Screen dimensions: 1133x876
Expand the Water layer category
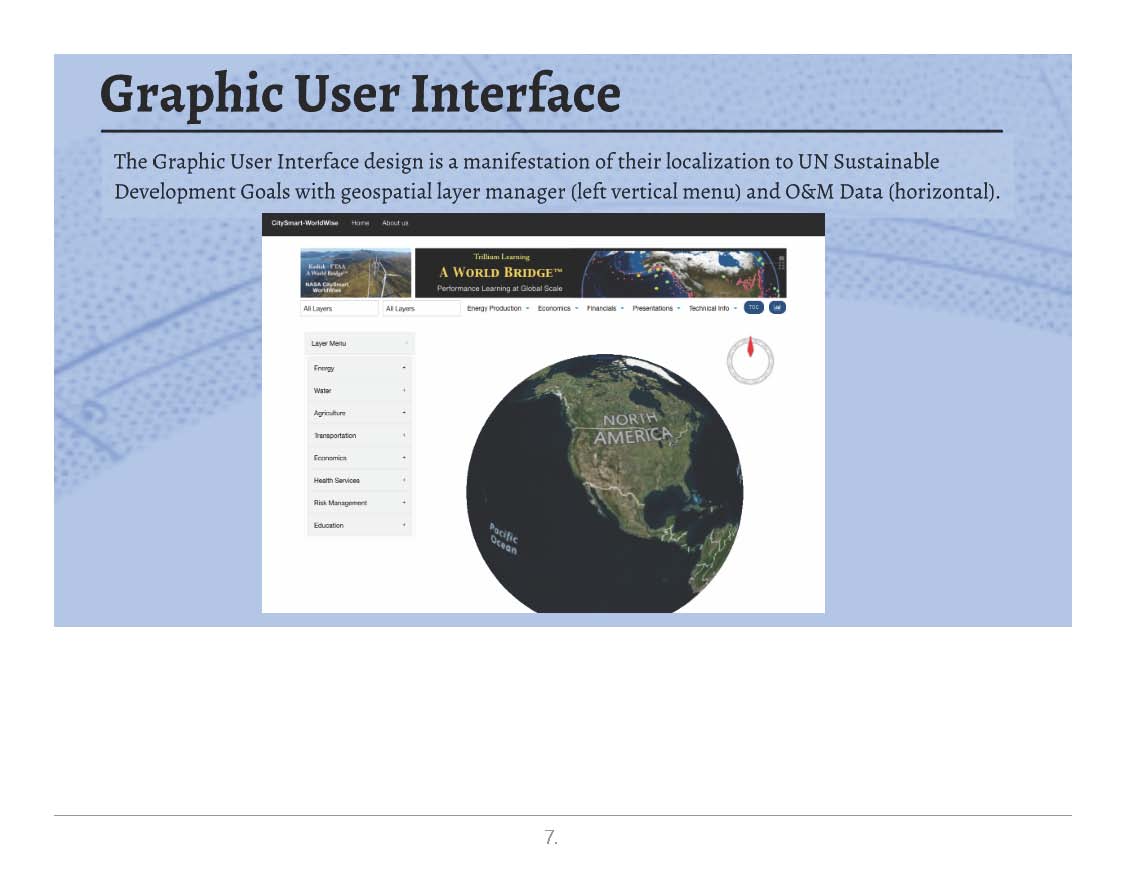[x=359, y=391]
